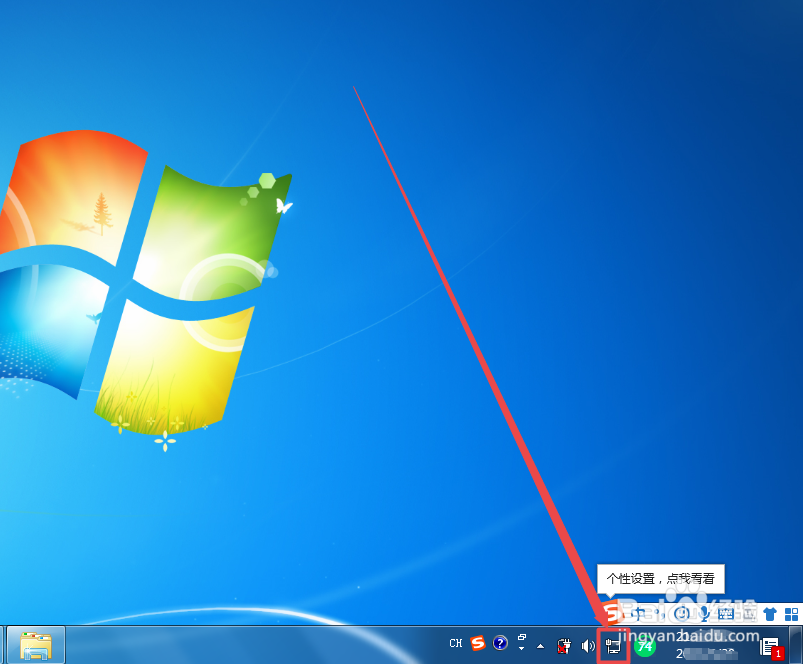
Task: Click the volume speaker tray icon
Action: click(x=588, y=646)
